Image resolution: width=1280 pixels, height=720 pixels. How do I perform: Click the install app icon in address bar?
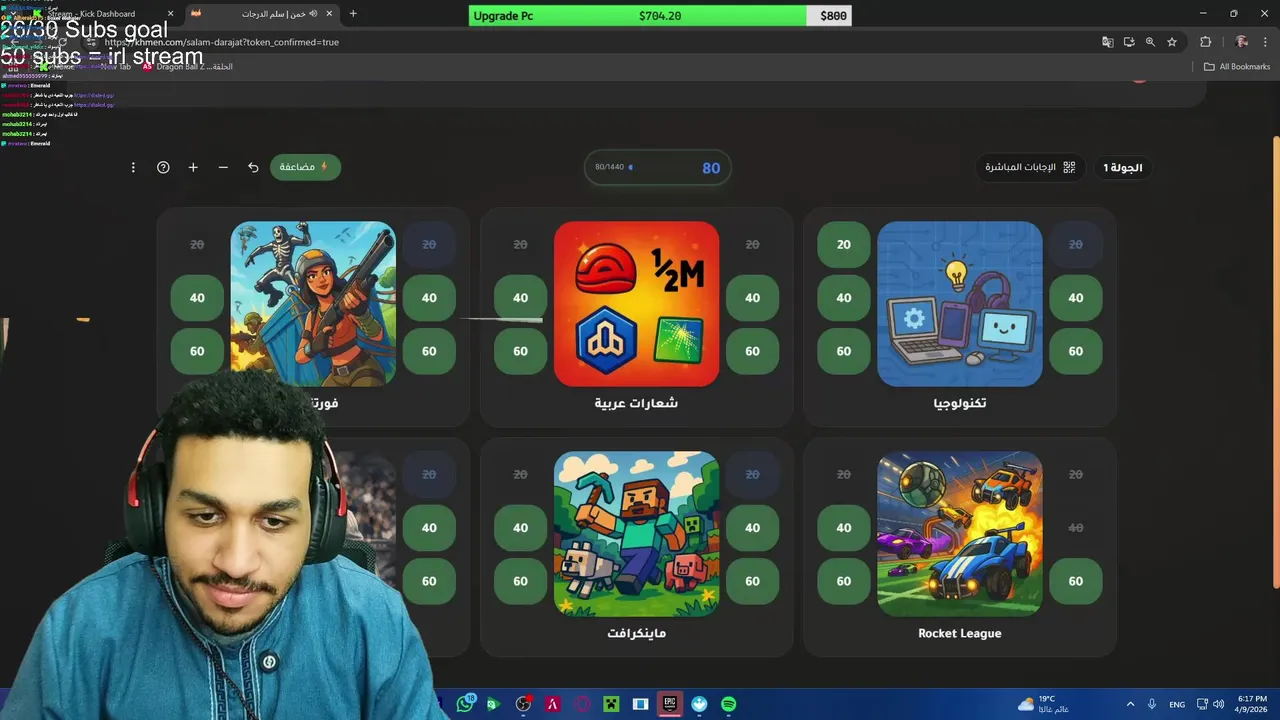click(1129, 42)
